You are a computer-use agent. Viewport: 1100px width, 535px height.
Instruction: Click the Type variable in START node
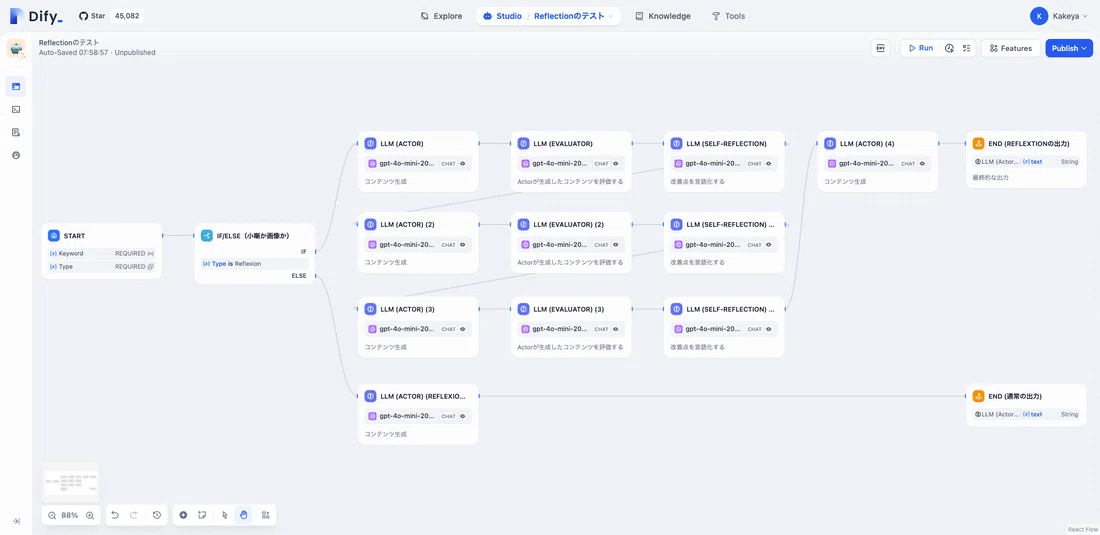tap(101, 266)
